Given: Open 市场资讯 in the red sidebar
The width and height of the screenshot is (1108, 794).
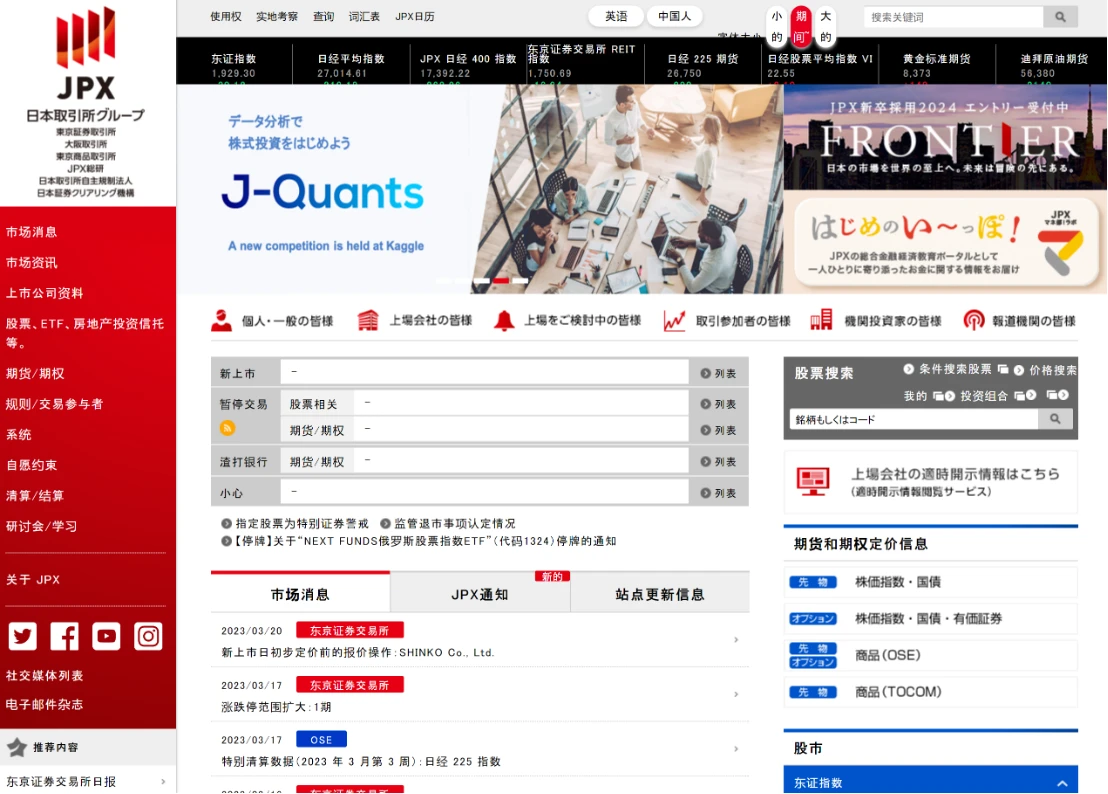Looking at the screenshot, I should (x=32, y=263).
